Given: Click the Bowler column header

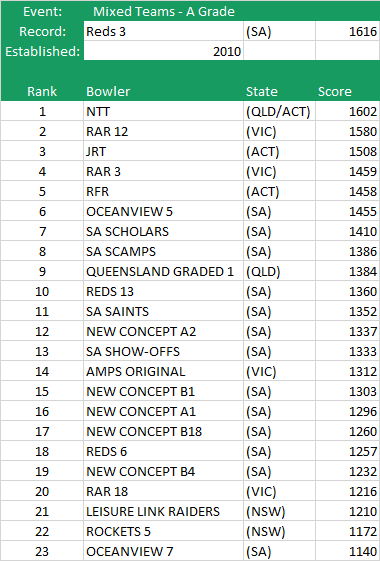Looking at the screenshot, I should 108,91.
